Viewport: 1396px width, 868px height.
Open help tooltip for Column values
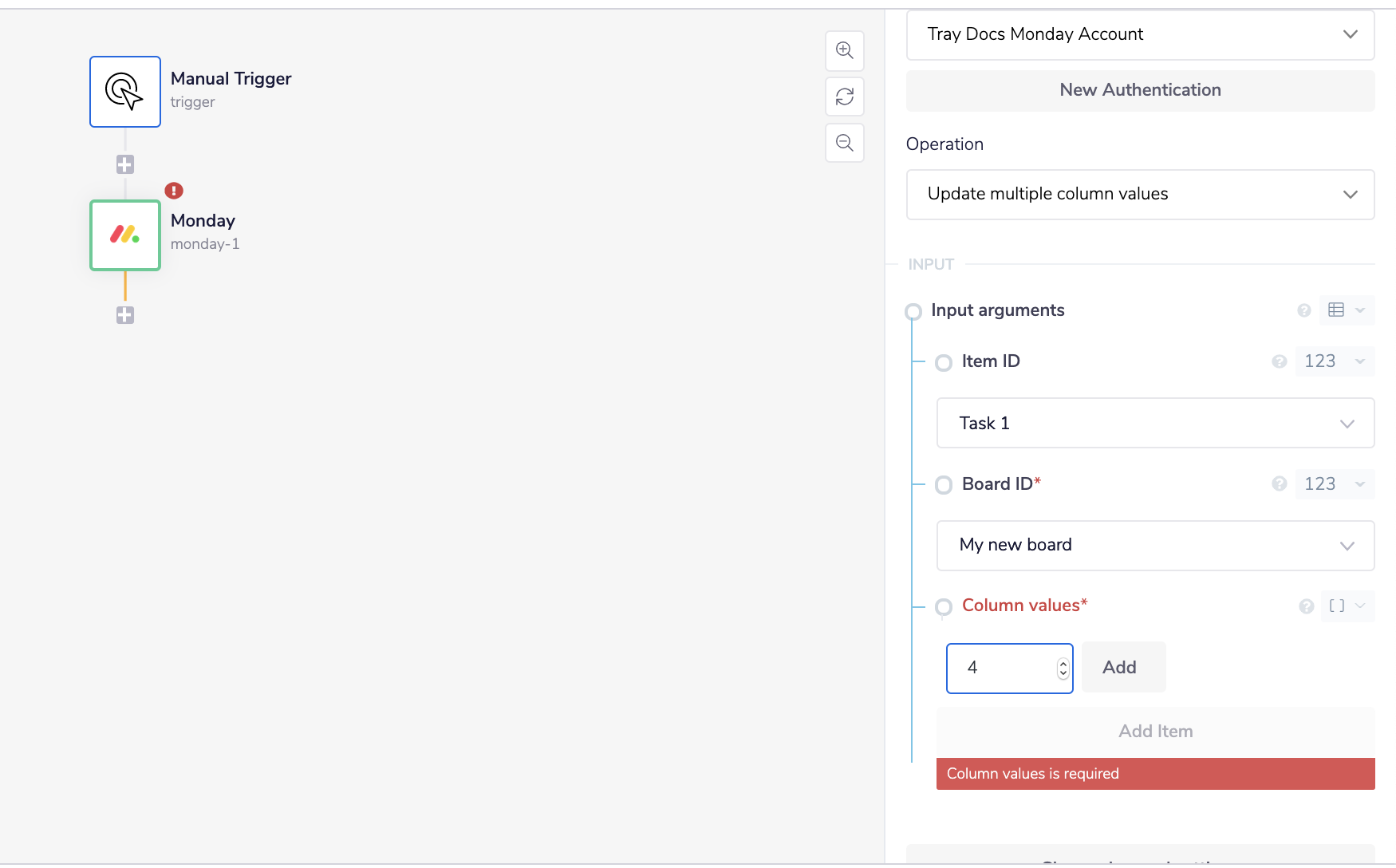(x=1306, y=606)
